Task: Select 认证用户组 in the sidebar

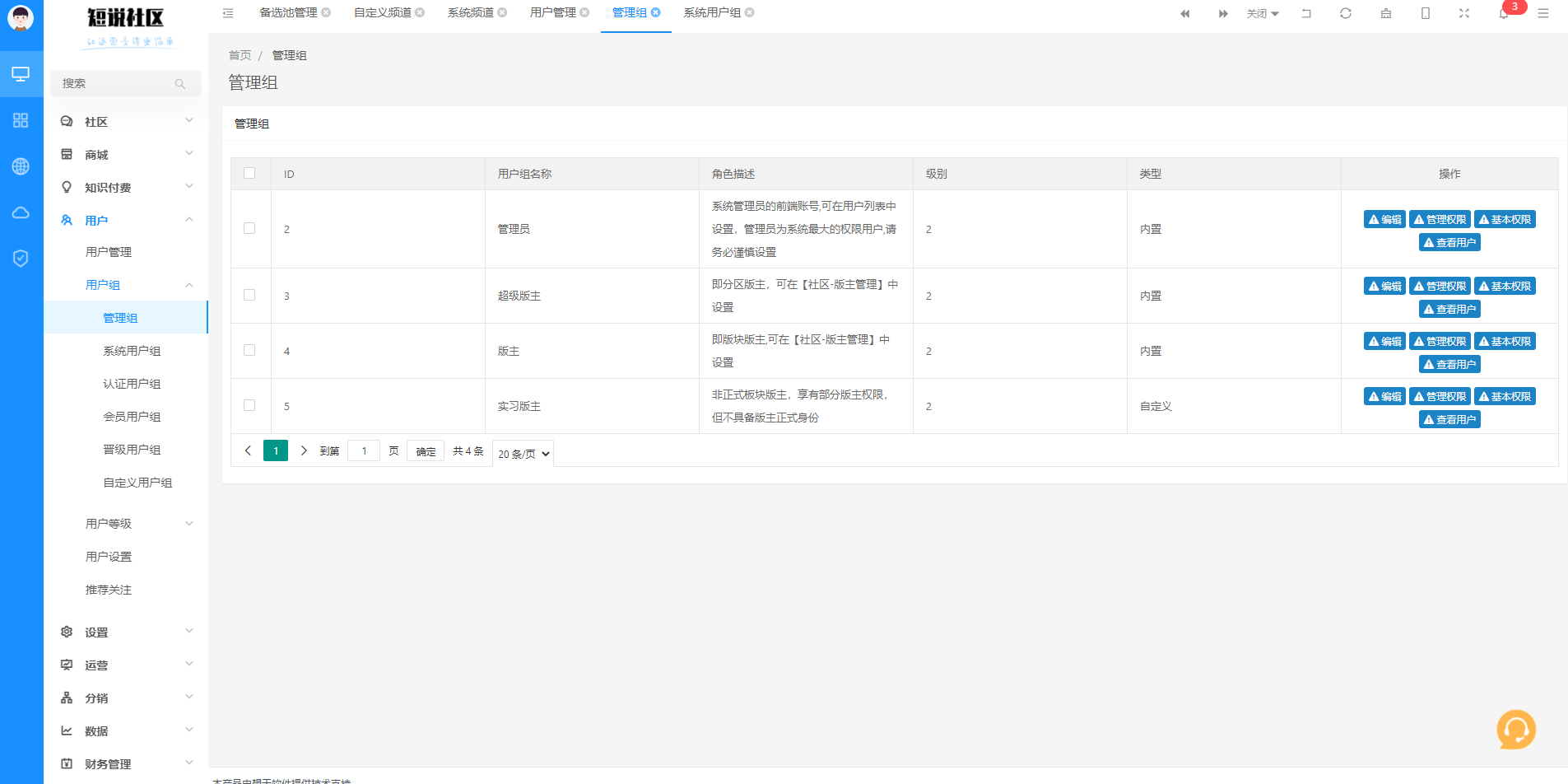Action: [x=132, y=384]
